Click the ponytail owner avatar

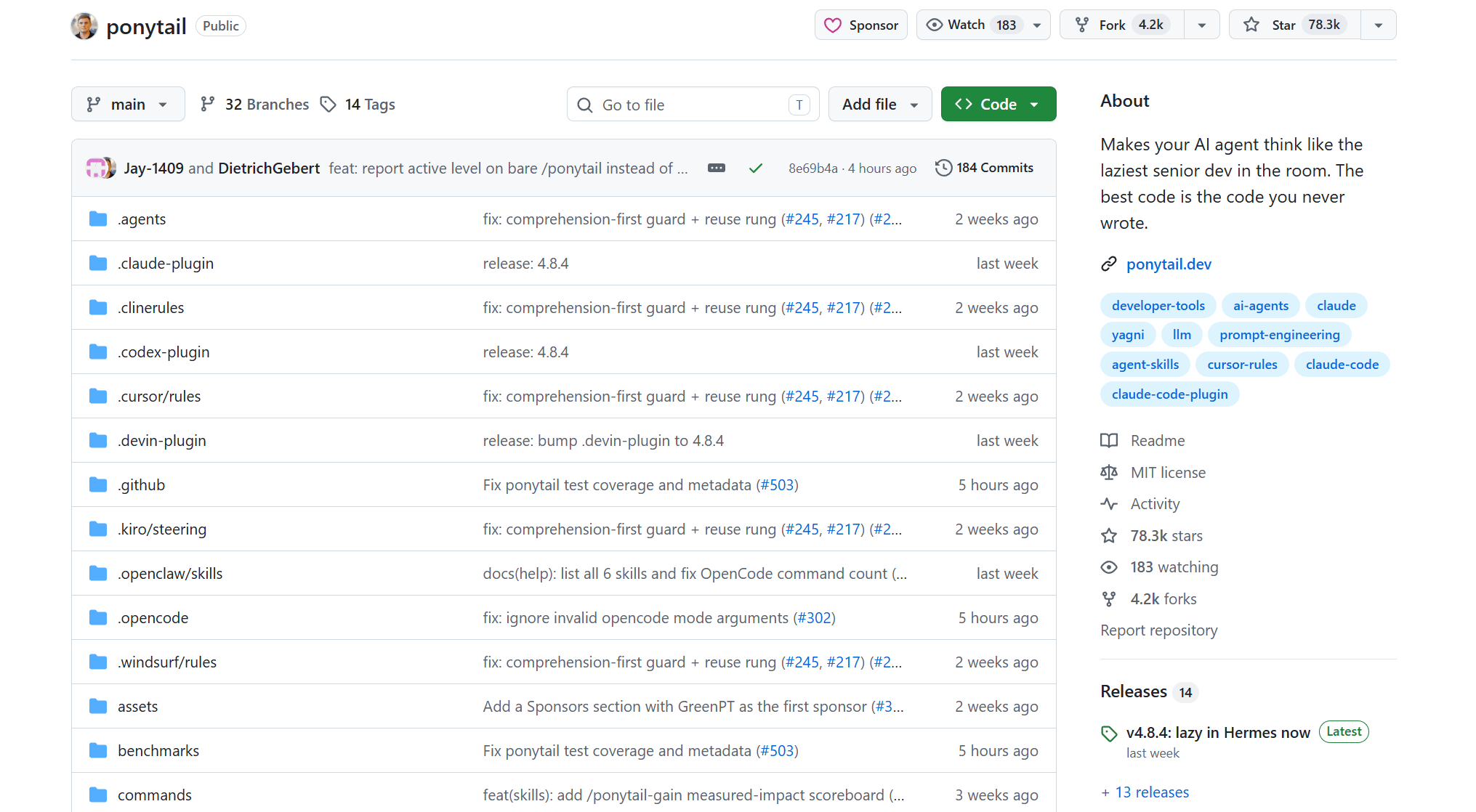pyautogui.click(x=84, y=26)
